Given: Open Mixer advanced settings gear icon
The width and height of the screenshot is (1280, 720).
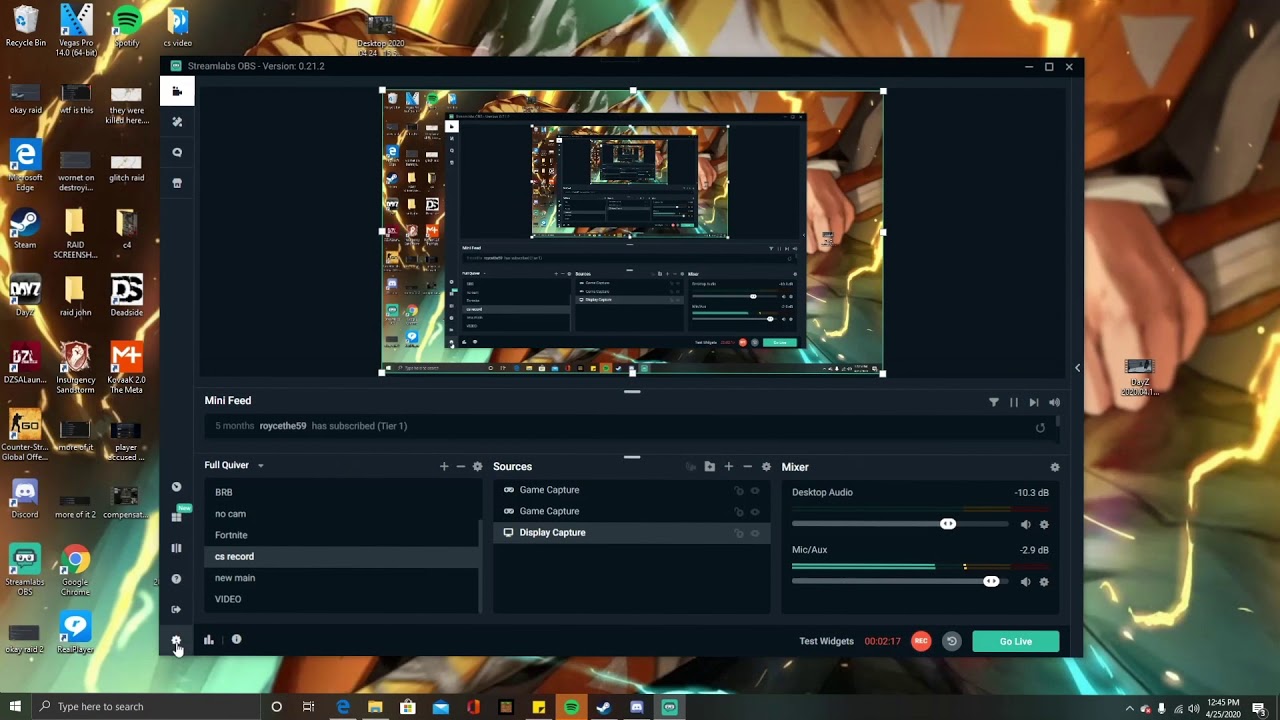Looking at the screenshot, I should (1054, 467).
